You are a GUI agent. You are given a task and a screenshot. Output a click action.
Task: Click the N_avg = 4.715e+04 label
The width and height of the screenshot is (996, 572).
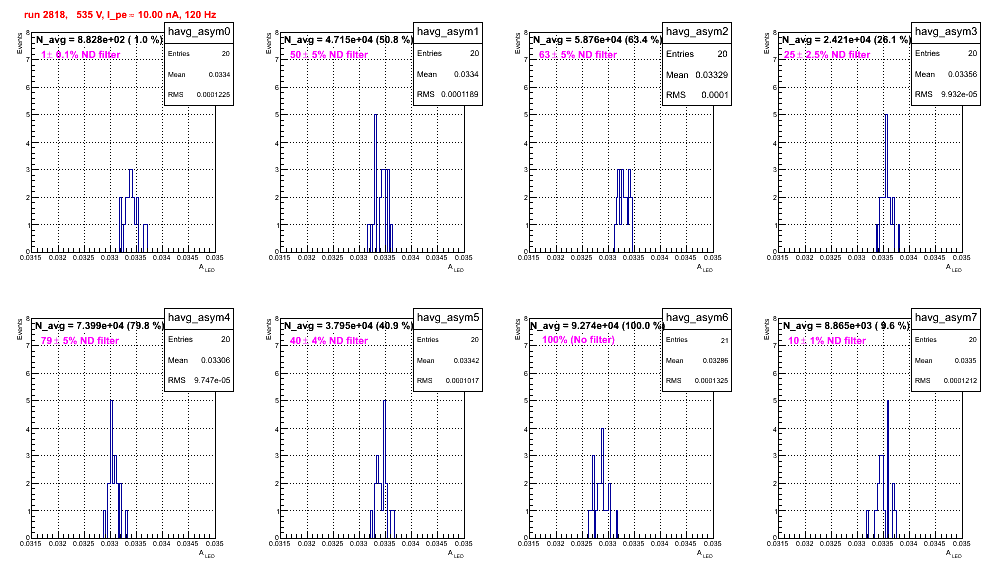coord(348,39)
